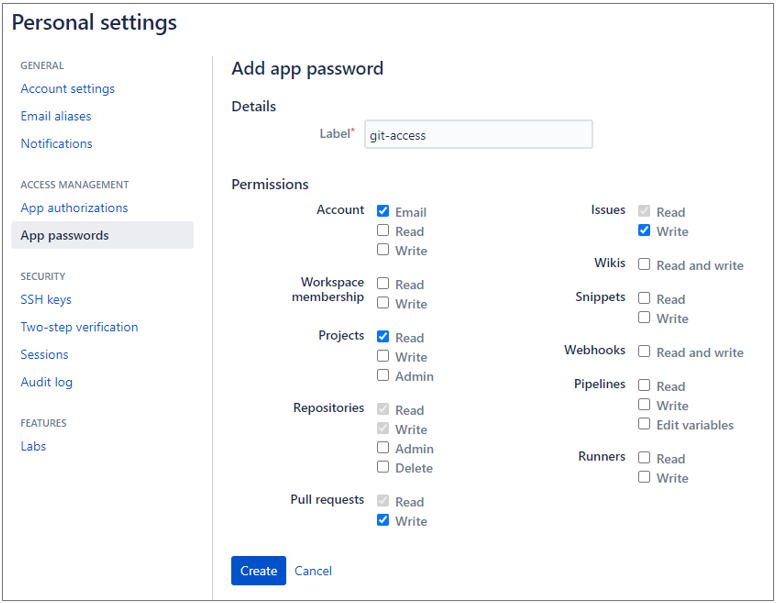The width and height of the screenshot is (777, 603).
Task: Open App authorizations
Action: pos(74,208)
